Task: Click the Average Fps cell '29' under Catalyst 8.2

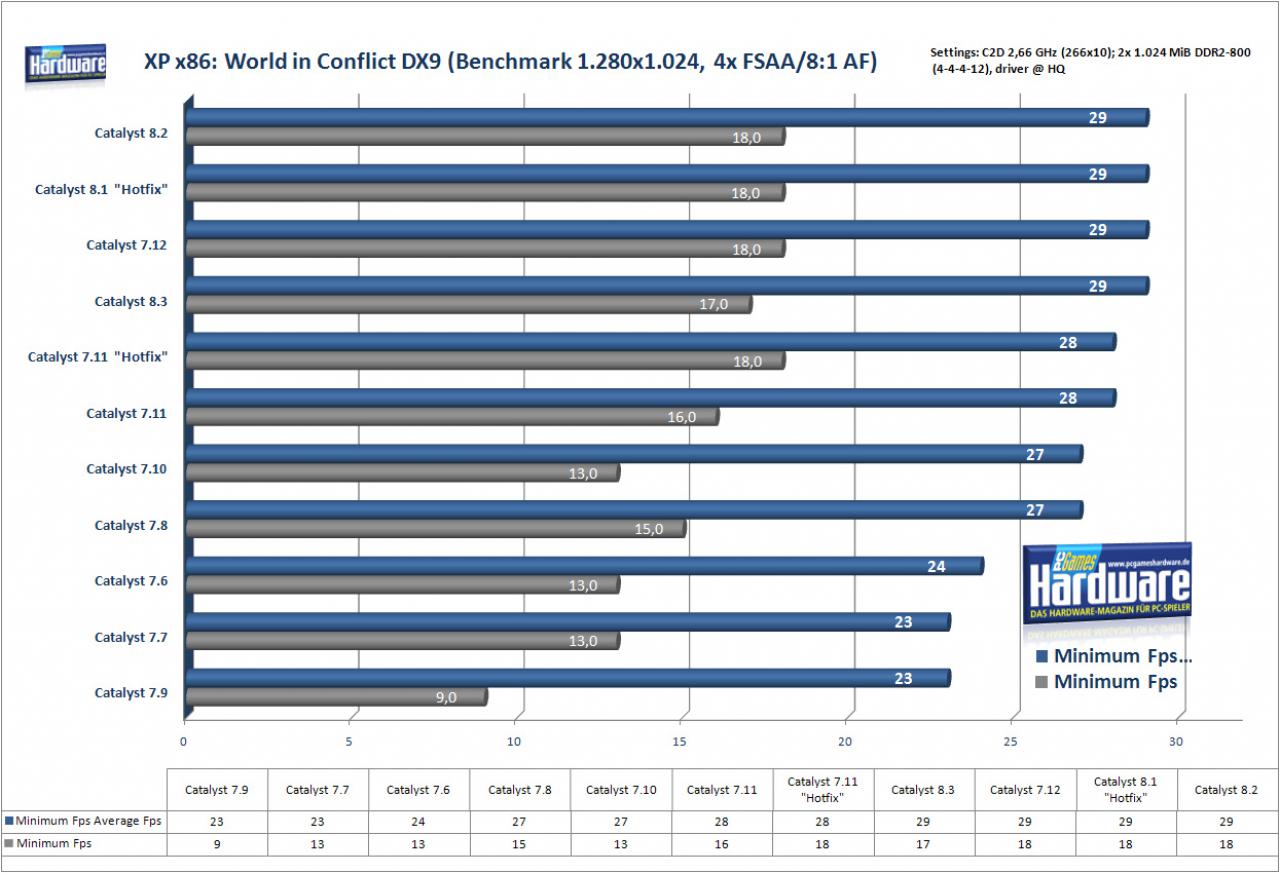Action: [1227, 821]
